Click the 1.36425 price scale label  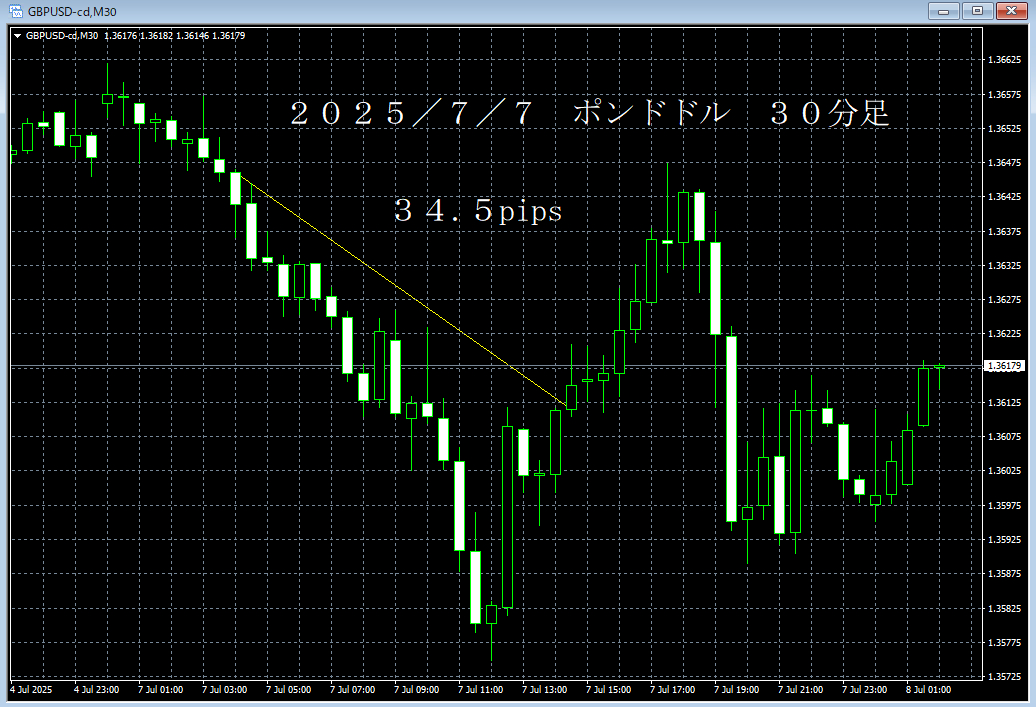(x=1003, y=198)
